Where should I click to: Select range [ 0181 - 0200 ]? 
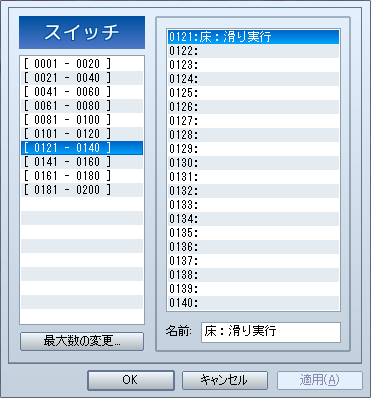pos(82,190)
